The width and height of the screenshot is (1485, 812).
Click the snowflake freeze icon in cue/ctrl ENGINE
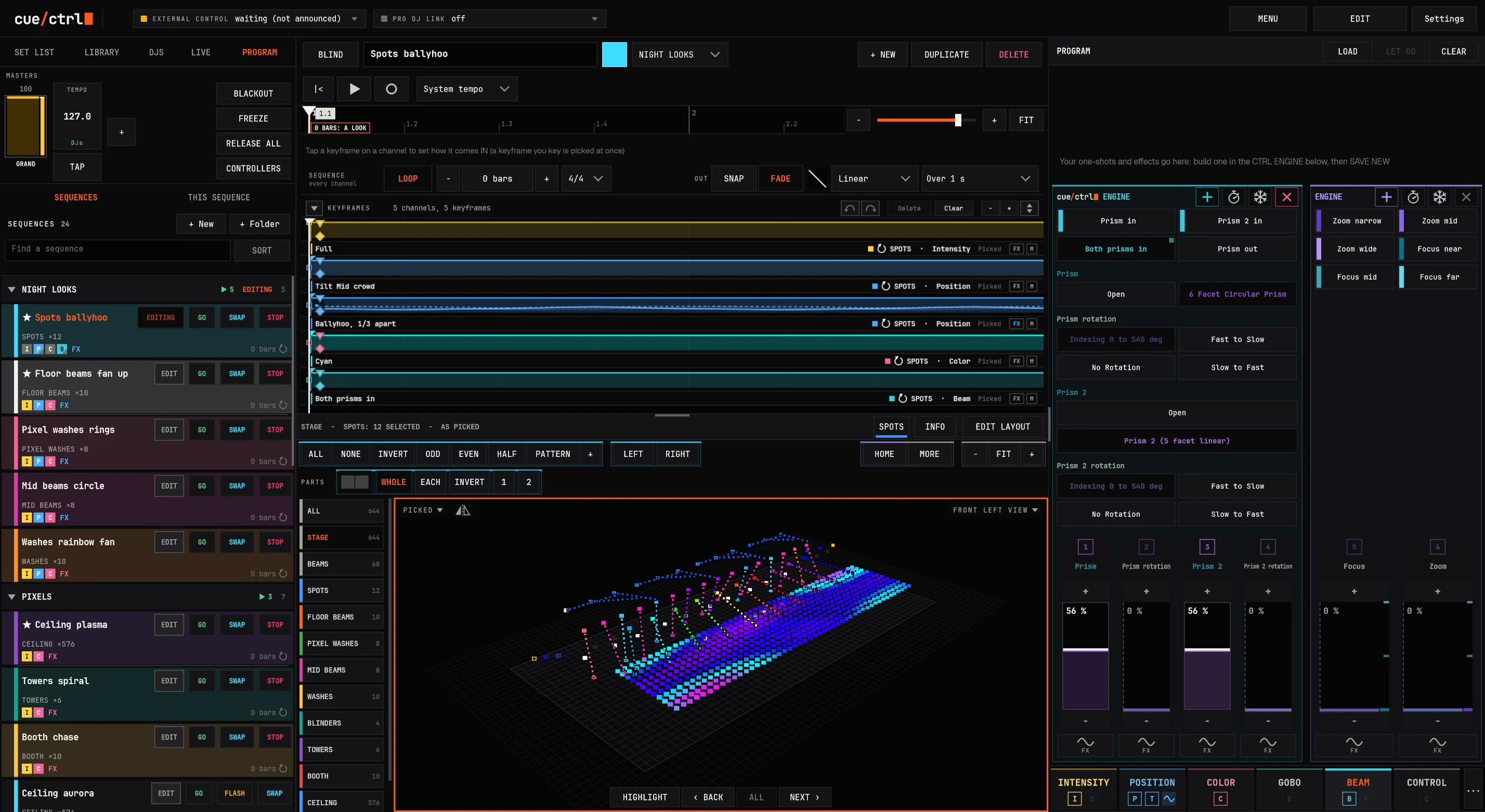coord(1260,197)
